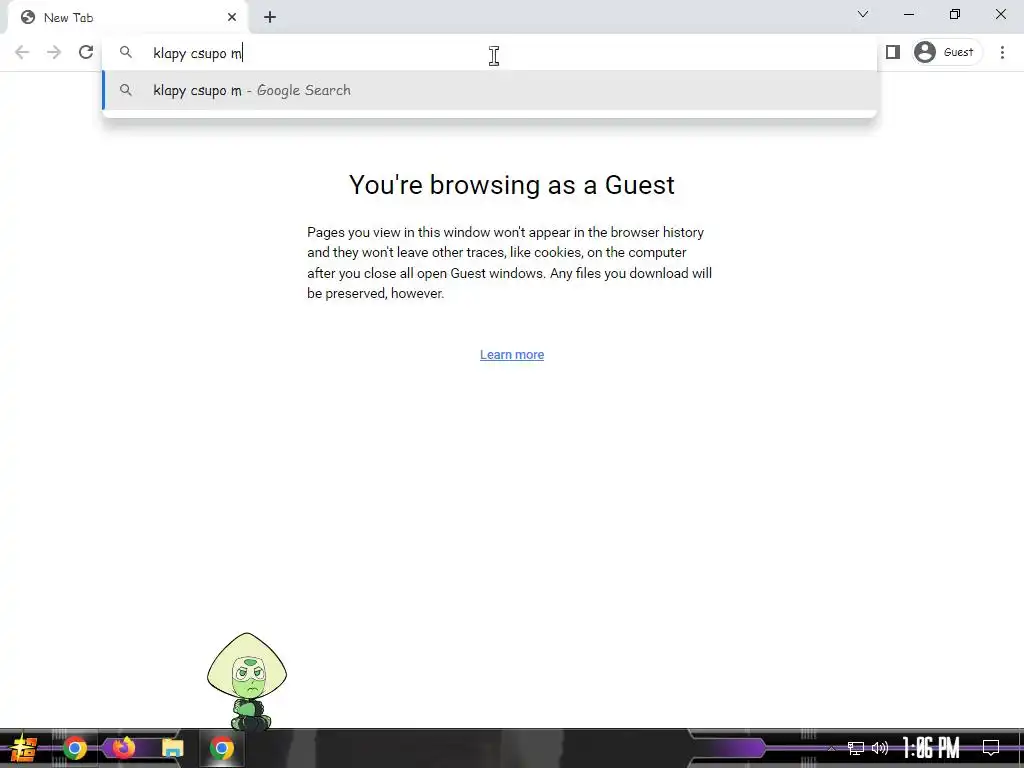Open the Guest profile button

pyautogui.click(x=947, y=52)
